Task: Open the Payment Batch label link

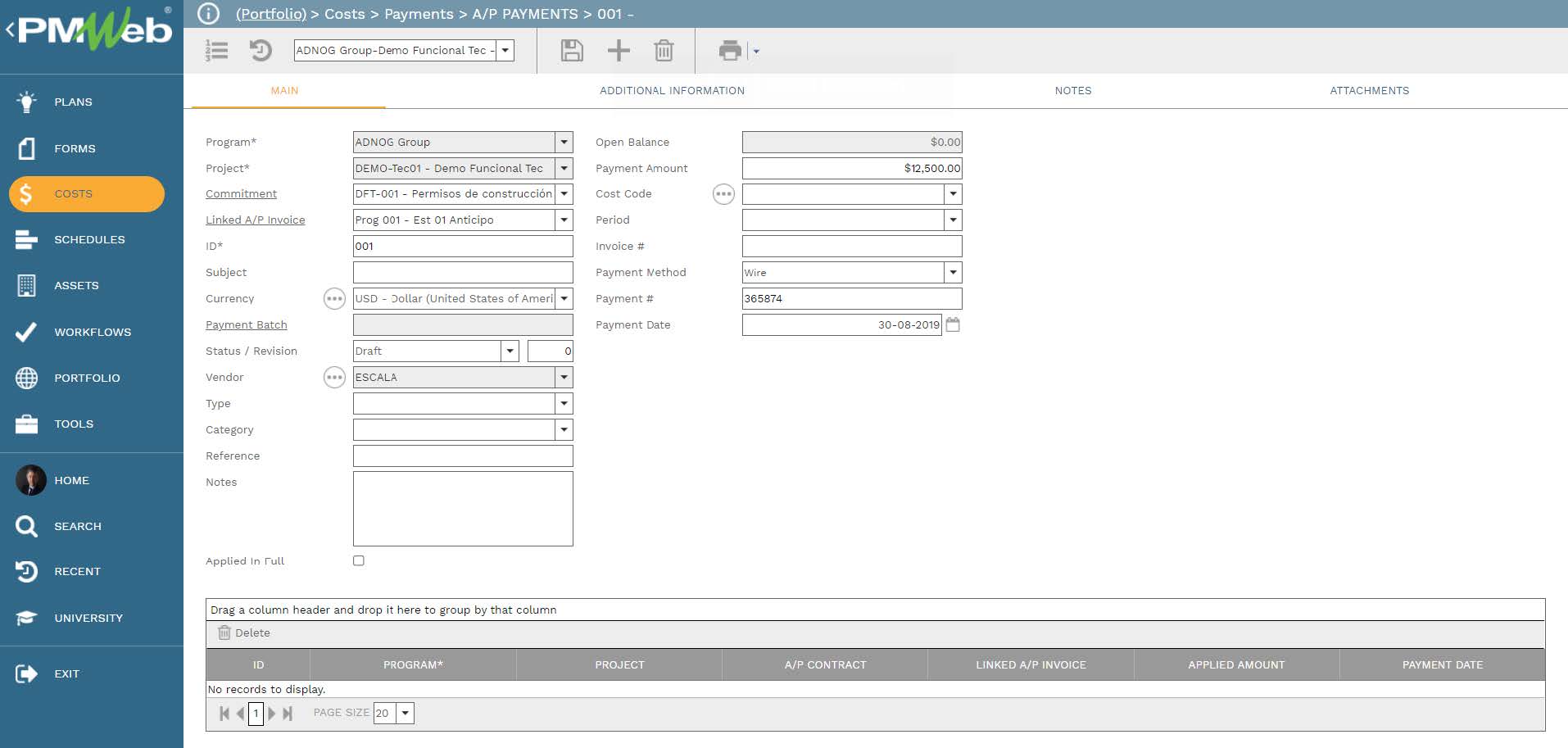Action: [246, 325]
